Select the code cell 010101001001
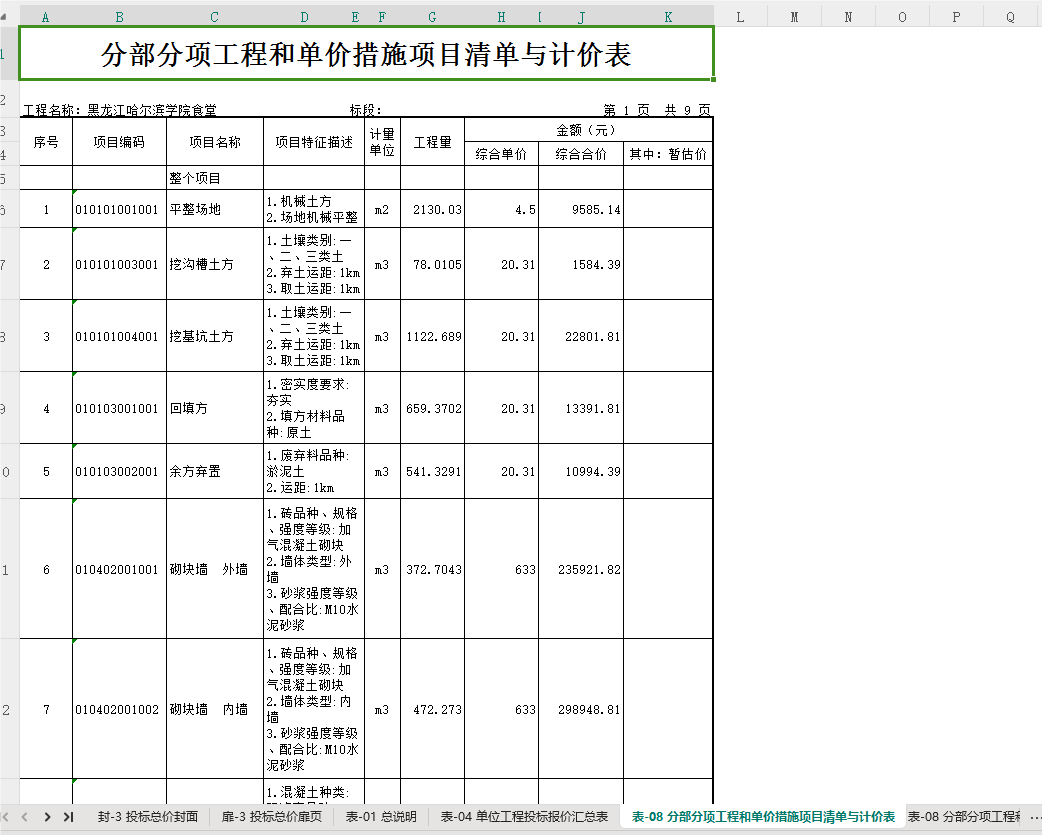Image resolution: width=1042 pixels, height=835 pixels. (x=119, y=209)
